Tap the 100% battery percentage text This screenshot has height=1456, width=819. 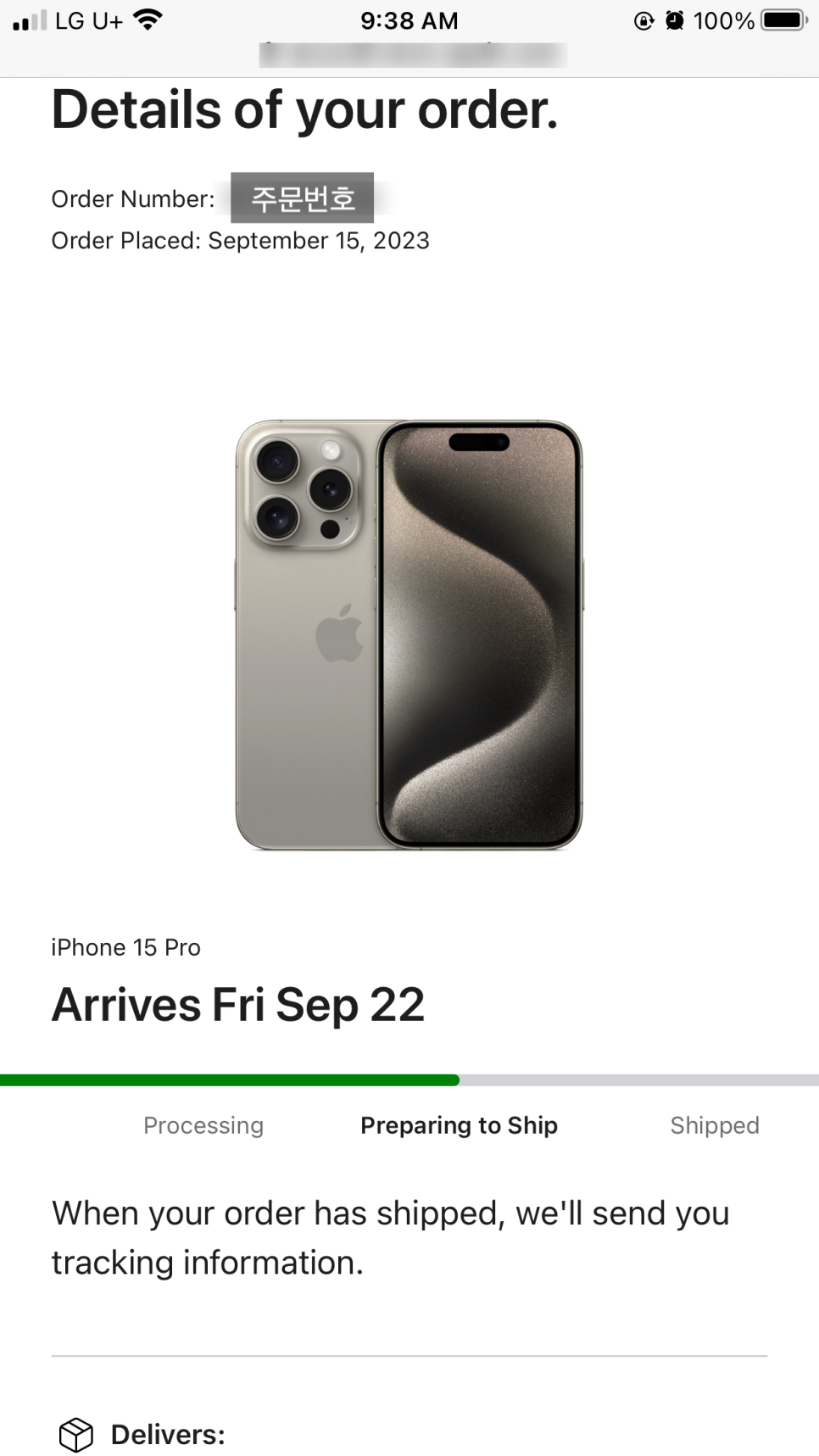(x=724, y=20)
